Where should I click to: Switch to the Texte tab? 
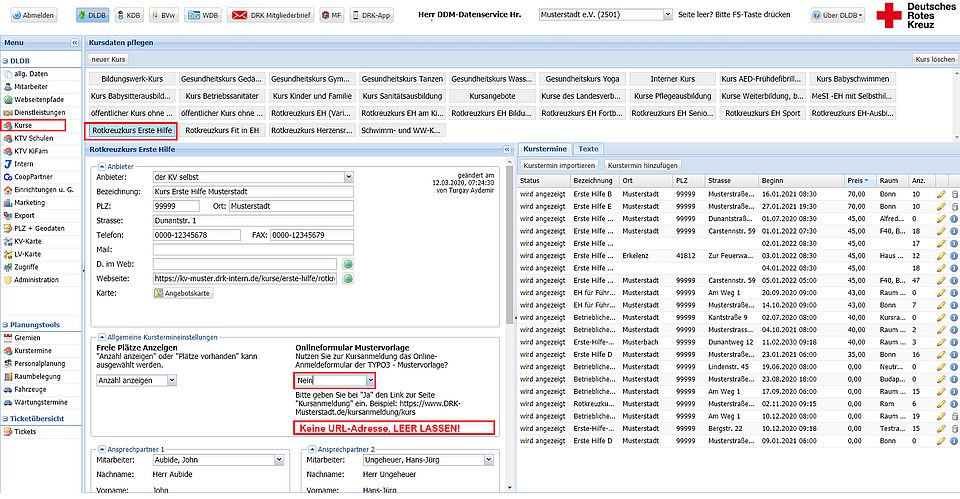(589, 148)
